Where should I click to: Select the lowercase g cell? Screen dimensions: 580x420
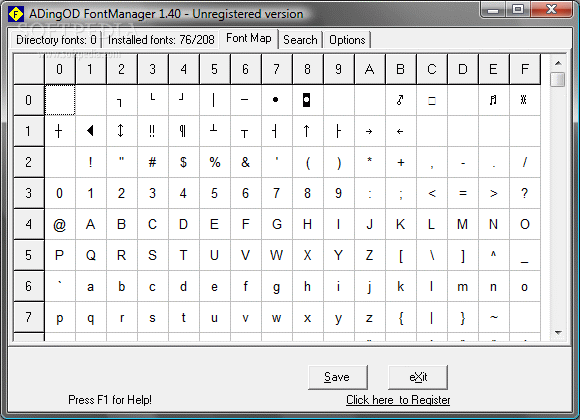coord(276,286)
